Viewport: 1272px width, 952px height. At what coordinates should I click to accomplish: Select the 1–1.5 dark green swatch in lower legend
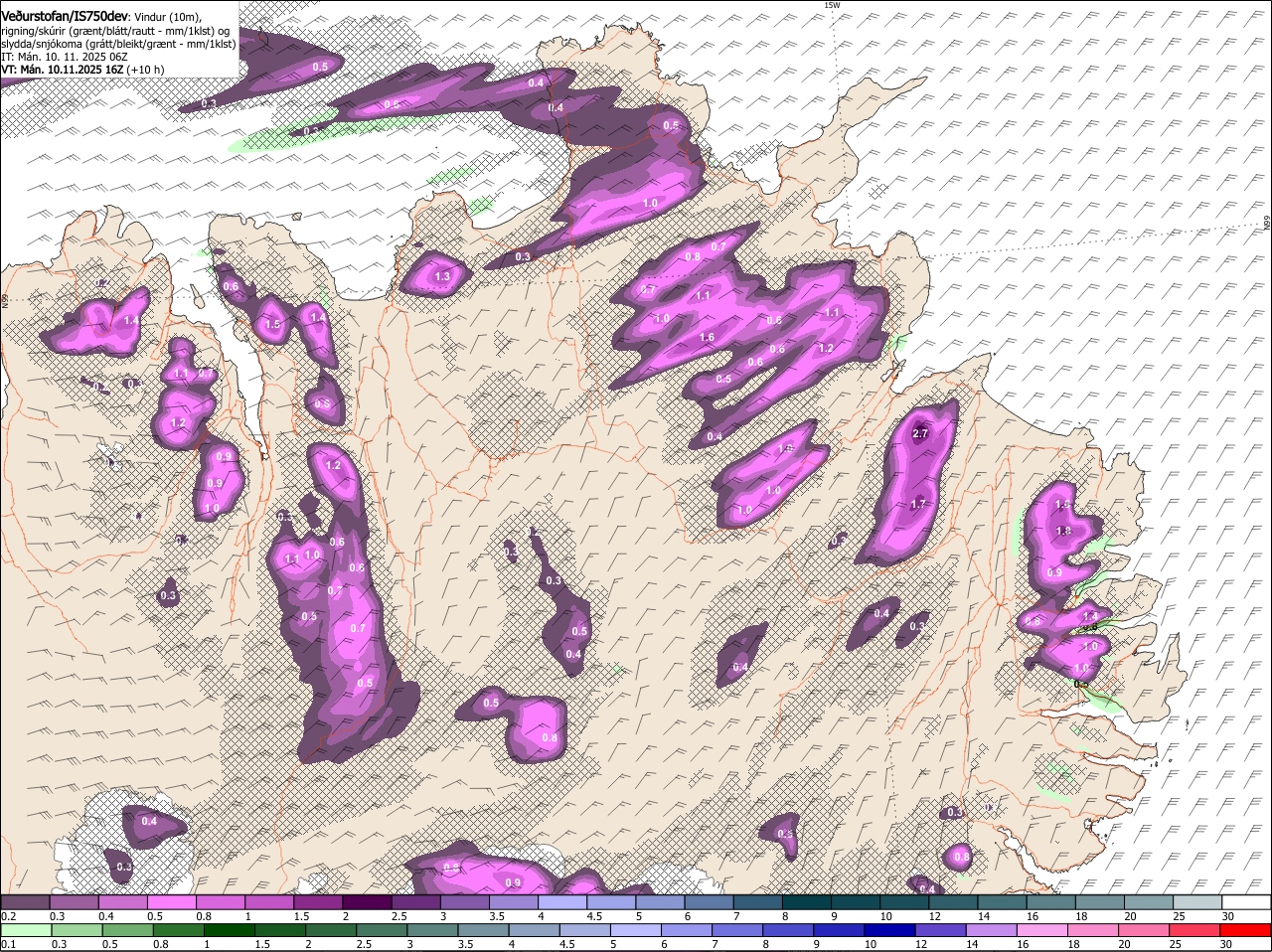click(x=231, y=930)
